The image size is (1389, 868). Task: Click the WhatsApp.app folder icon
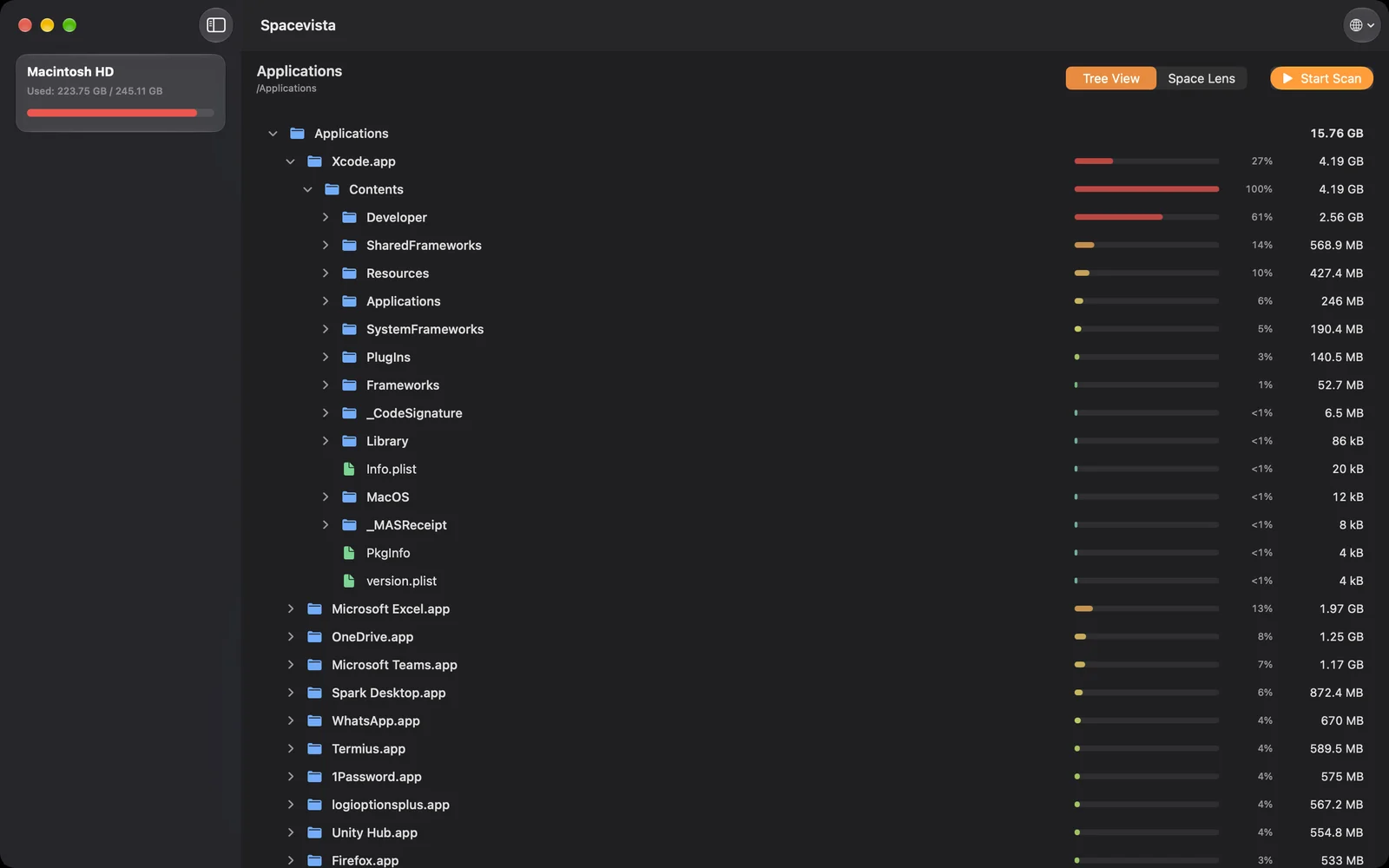coord(314,720)
